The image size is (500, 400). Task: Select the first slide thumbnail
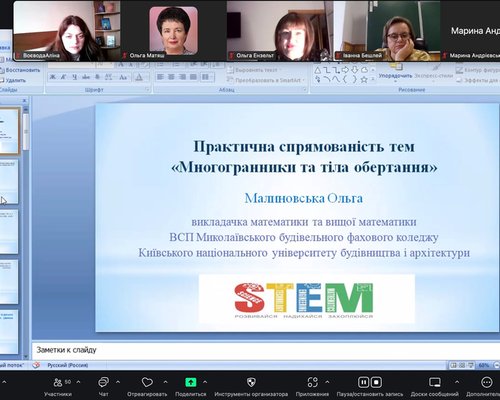click(x=9, y=130)
